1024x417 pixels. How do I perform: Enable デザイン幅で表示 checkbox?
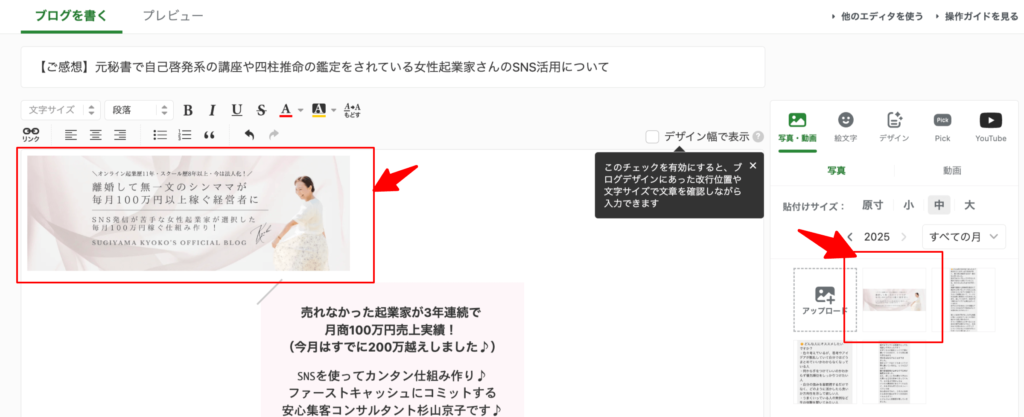click(x=652, y=137)
